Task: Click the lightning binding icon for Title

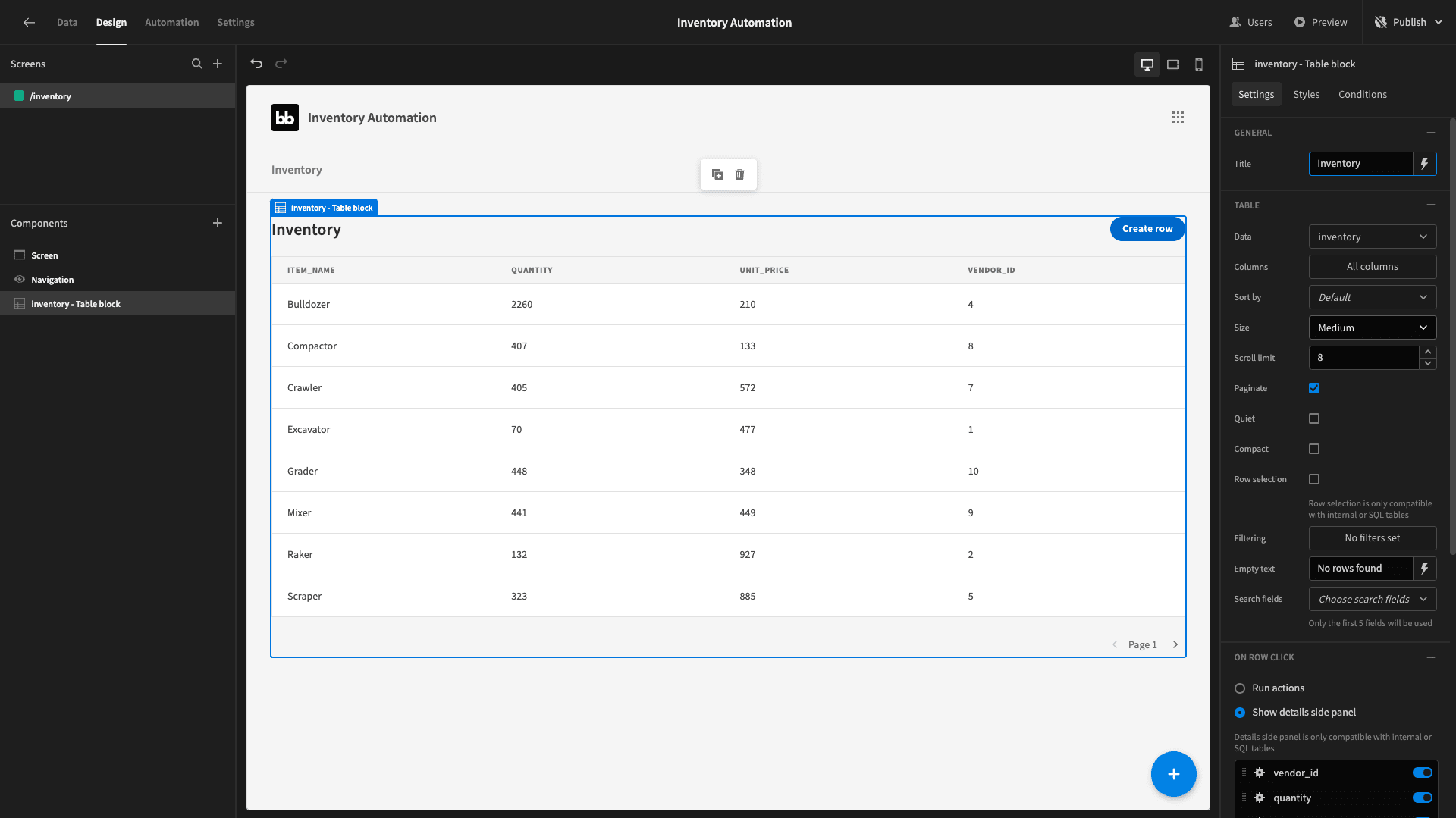Action: click(x=1425, y=164)
